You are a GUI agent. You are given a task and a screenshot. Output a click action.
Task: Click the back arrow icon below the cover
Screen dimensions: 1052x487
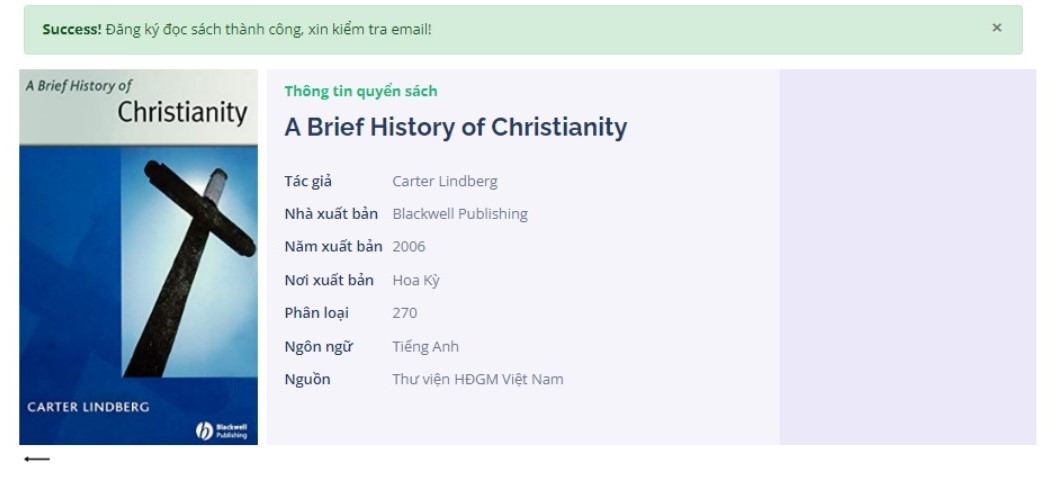(x=37, y=459)
